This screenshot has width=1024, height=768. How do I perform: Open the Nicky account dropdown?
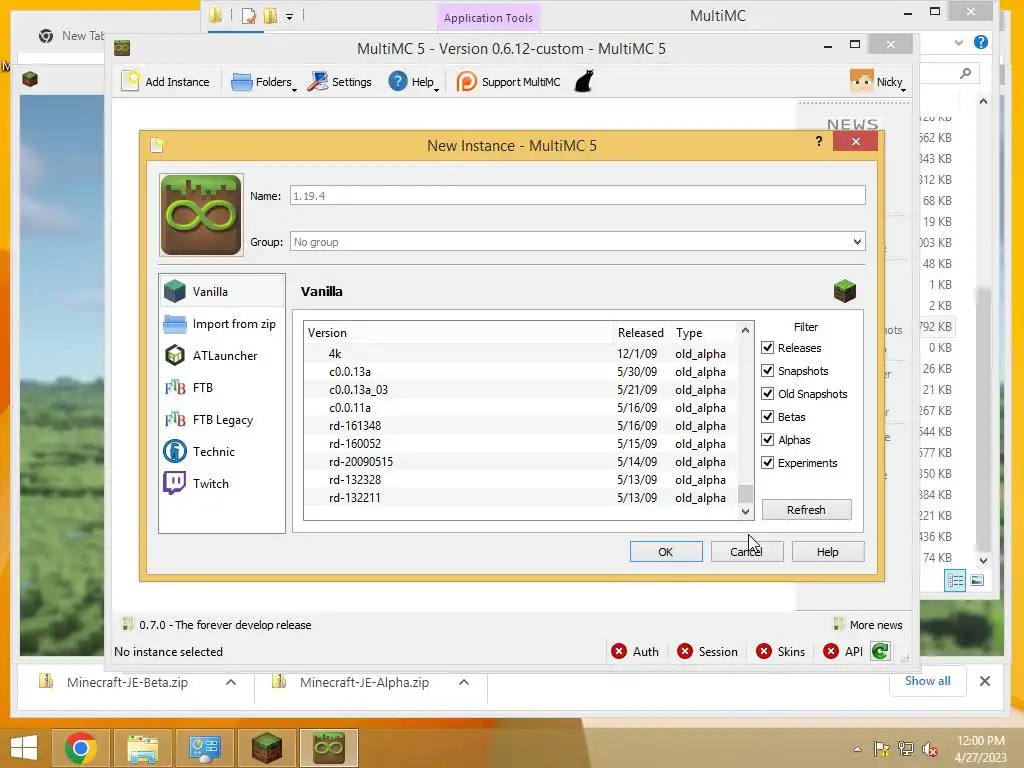(x=878, y=82)
